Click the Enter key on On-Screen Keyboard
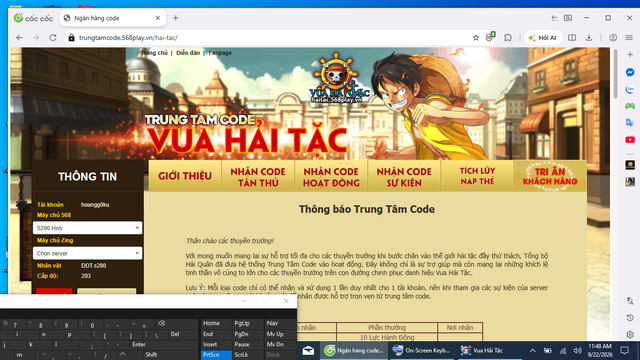This screenshot has height=360, width=640. (163, 344)
